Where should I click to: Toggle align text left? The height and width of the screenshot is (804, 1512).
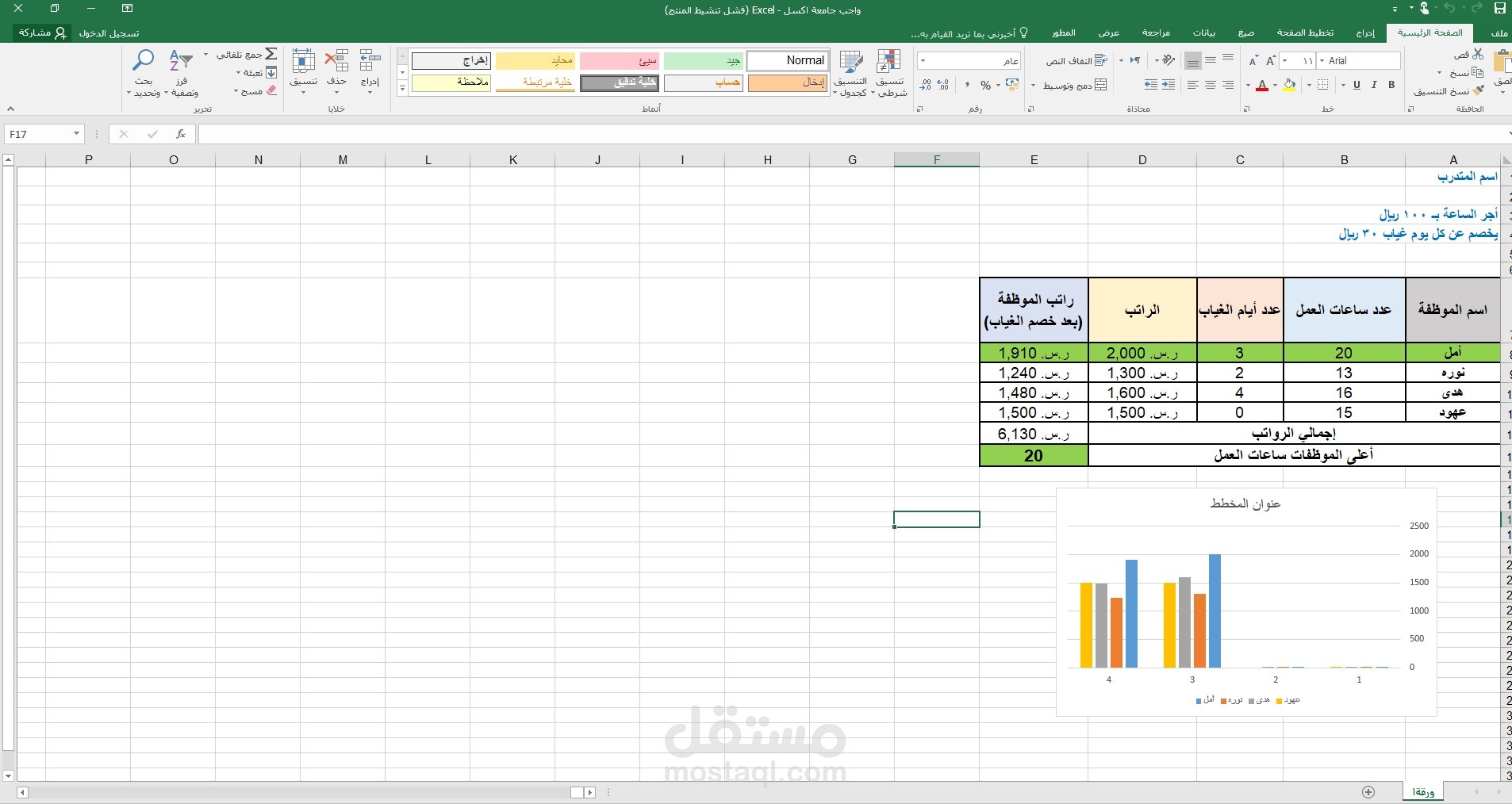point(1193,85)
